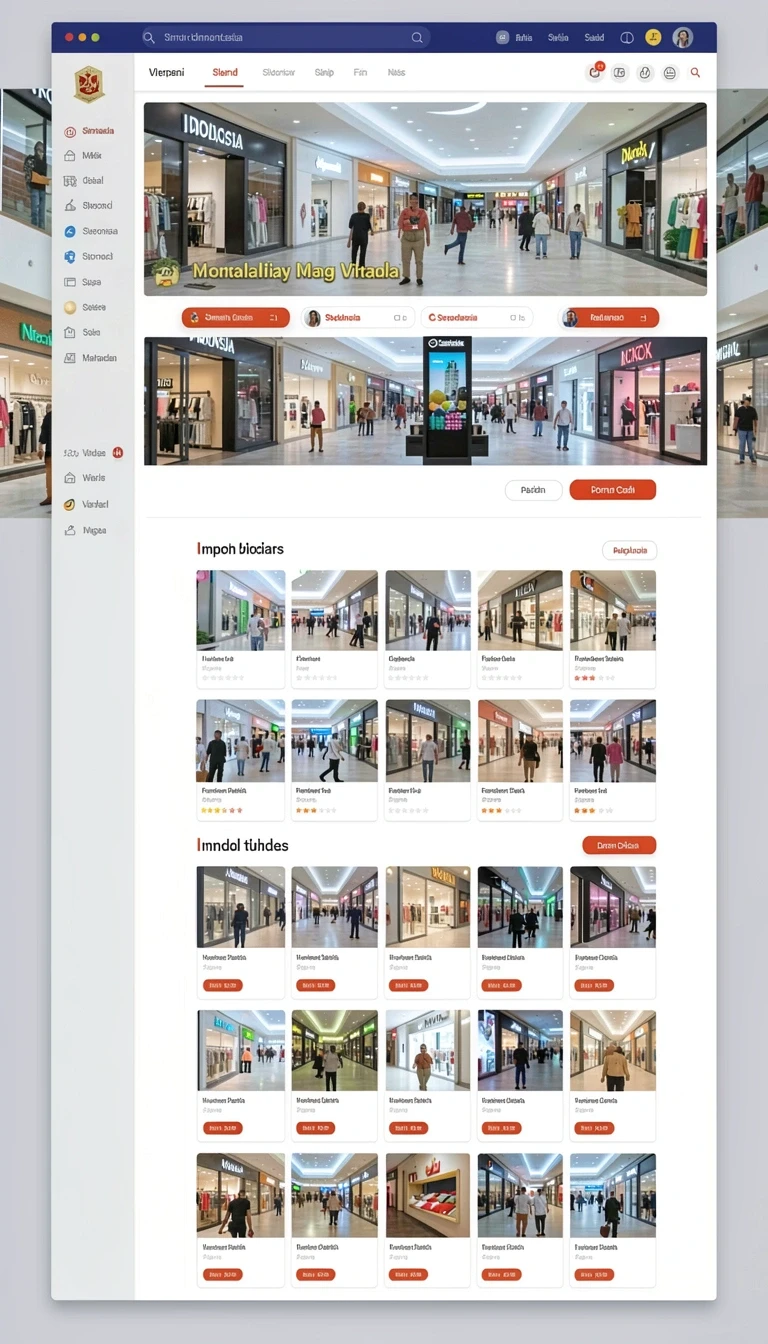
Task: Click the "Impoh blociars" section heading
Action: 240,549
